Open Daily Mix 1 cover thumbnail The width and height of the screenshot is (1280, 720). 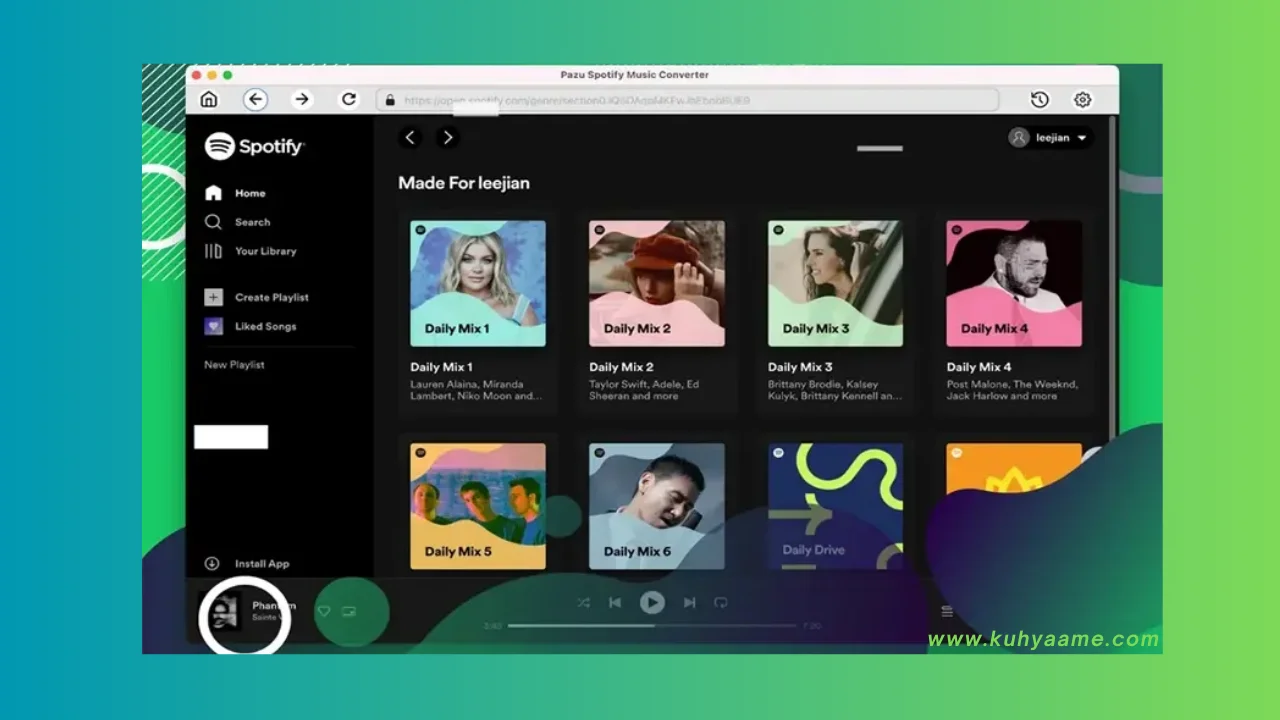click(x=478, y=284)
